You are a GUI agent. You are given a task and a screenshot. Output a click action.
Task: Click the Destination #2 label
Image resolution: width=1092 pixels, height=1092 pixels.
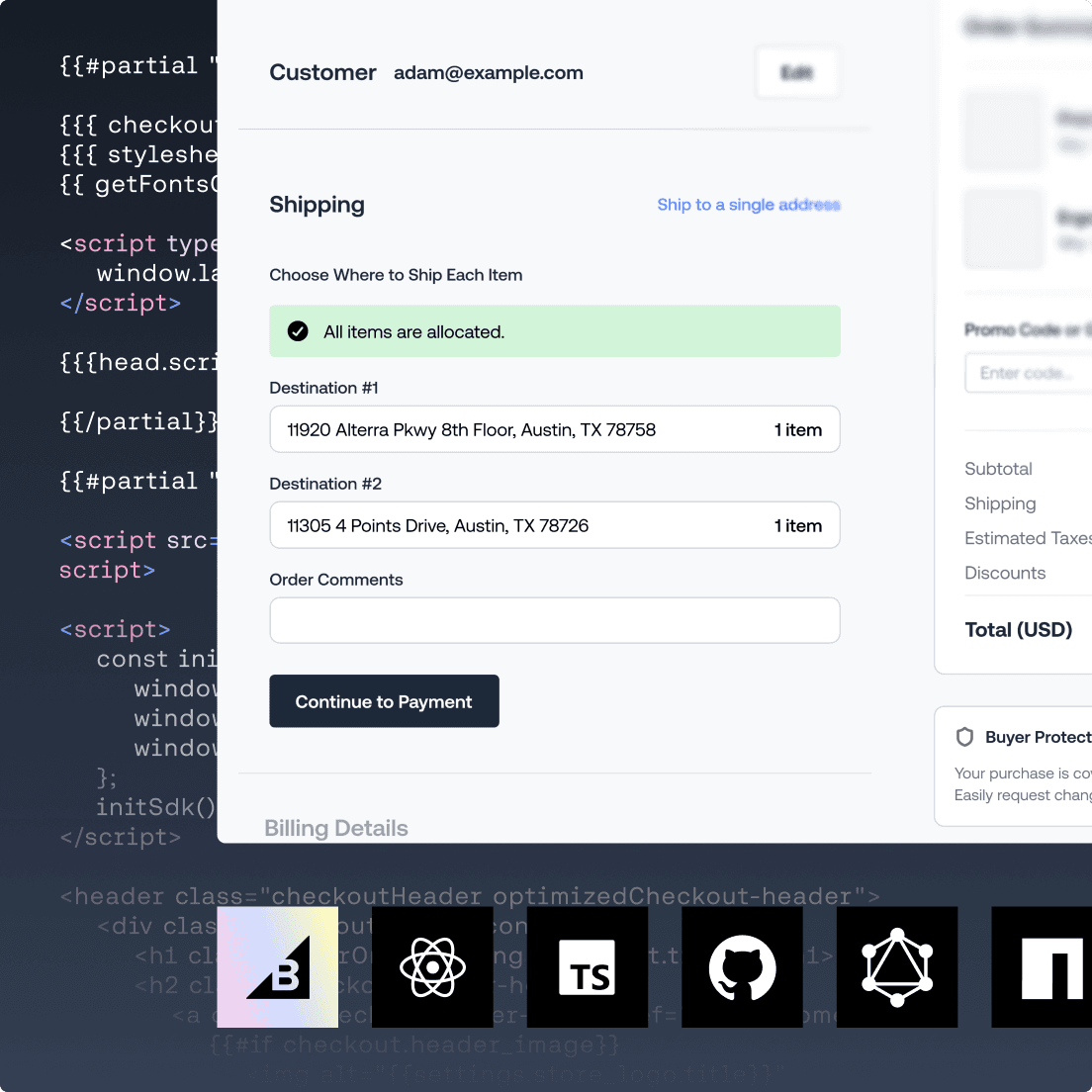point(325,484)
